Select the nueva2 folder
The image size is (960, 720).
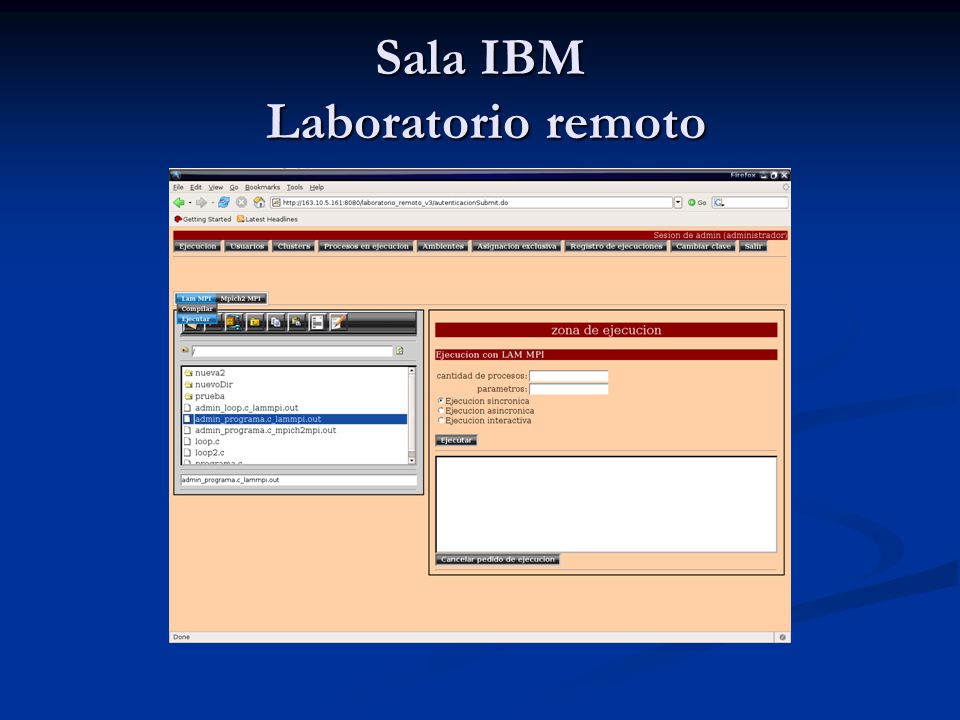pyautogui.click(x=205, y=373)
